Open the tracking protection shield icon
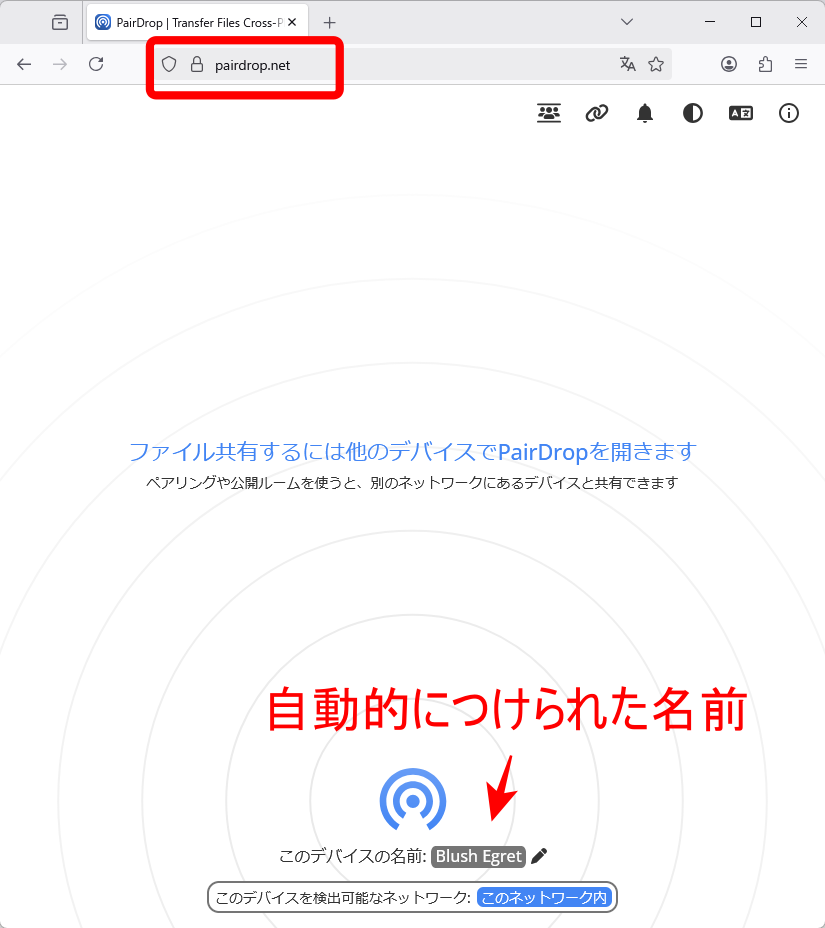 (169, 65)
